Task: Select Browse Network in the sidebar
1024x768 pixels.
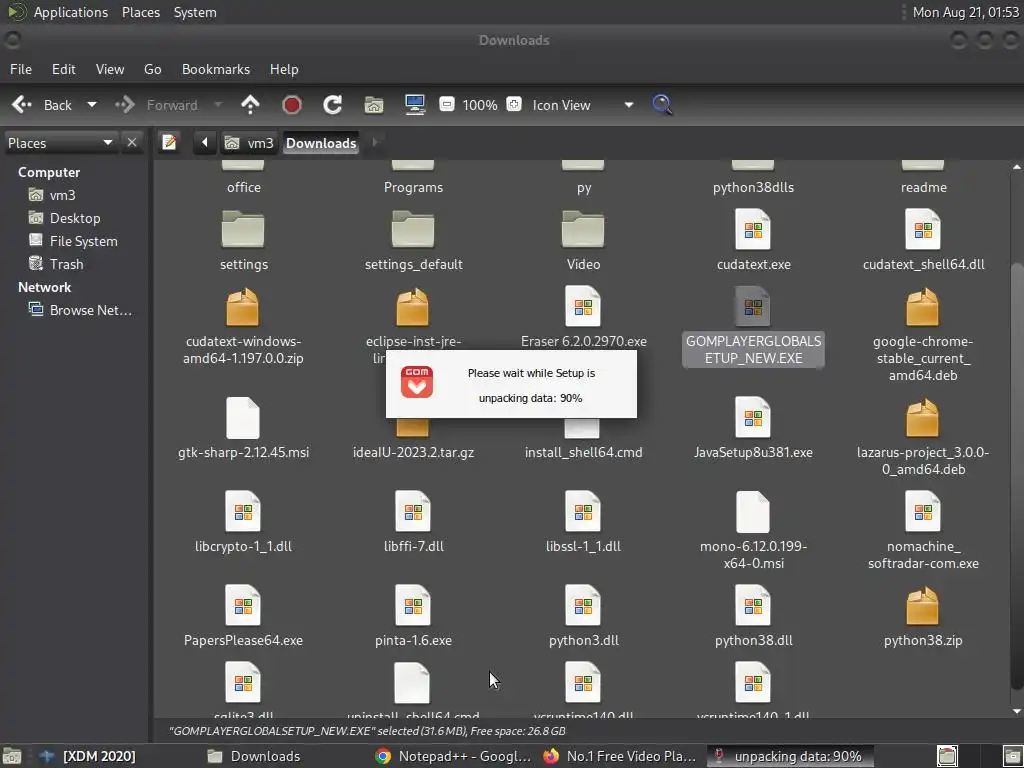Action: click(x=80, y=310)
